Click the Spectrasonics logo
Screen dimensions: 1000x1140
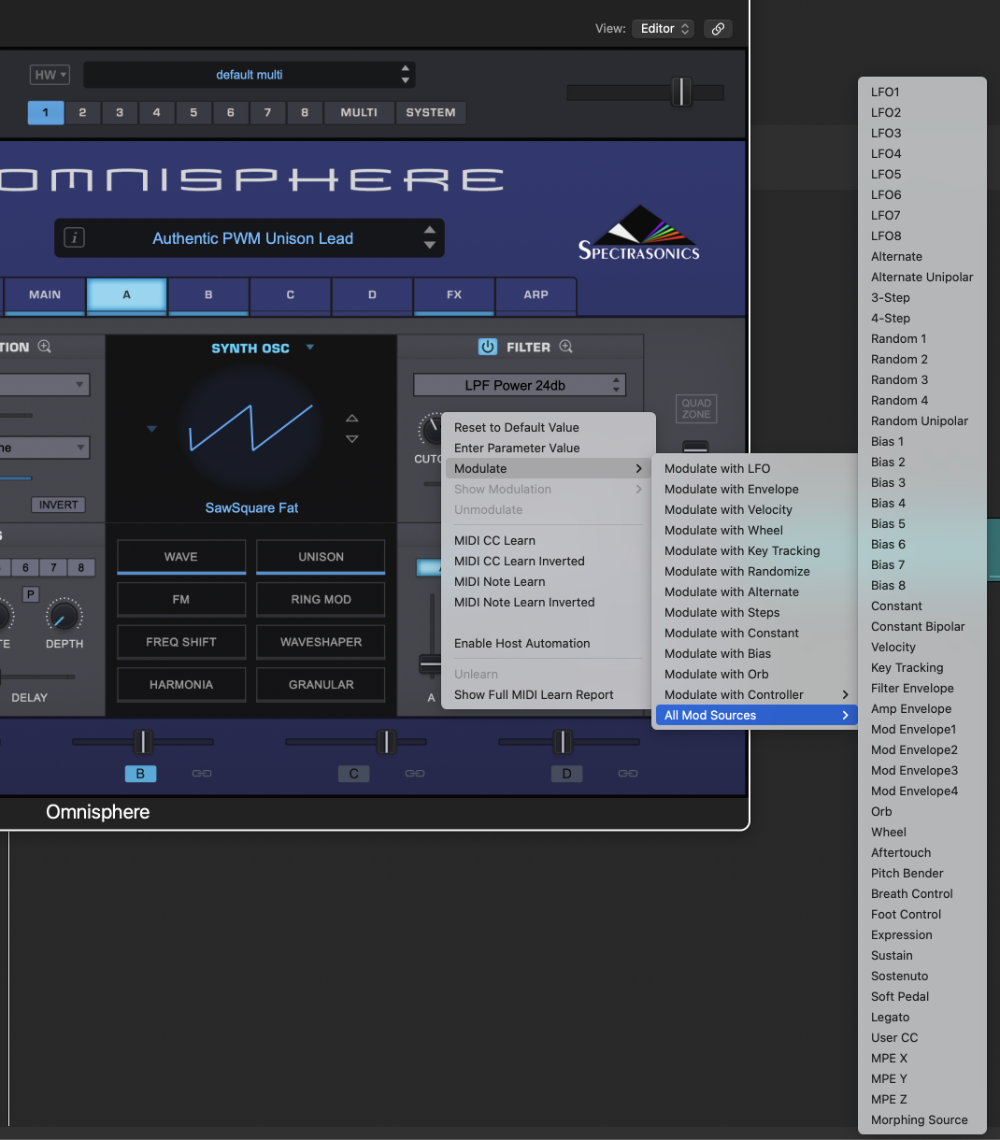pos(639,233)
